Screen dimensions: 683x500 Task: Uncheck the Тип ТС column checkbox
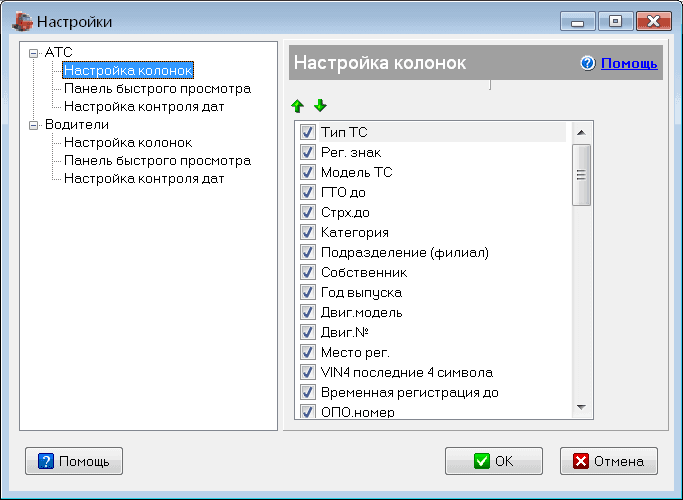(308, 132)
